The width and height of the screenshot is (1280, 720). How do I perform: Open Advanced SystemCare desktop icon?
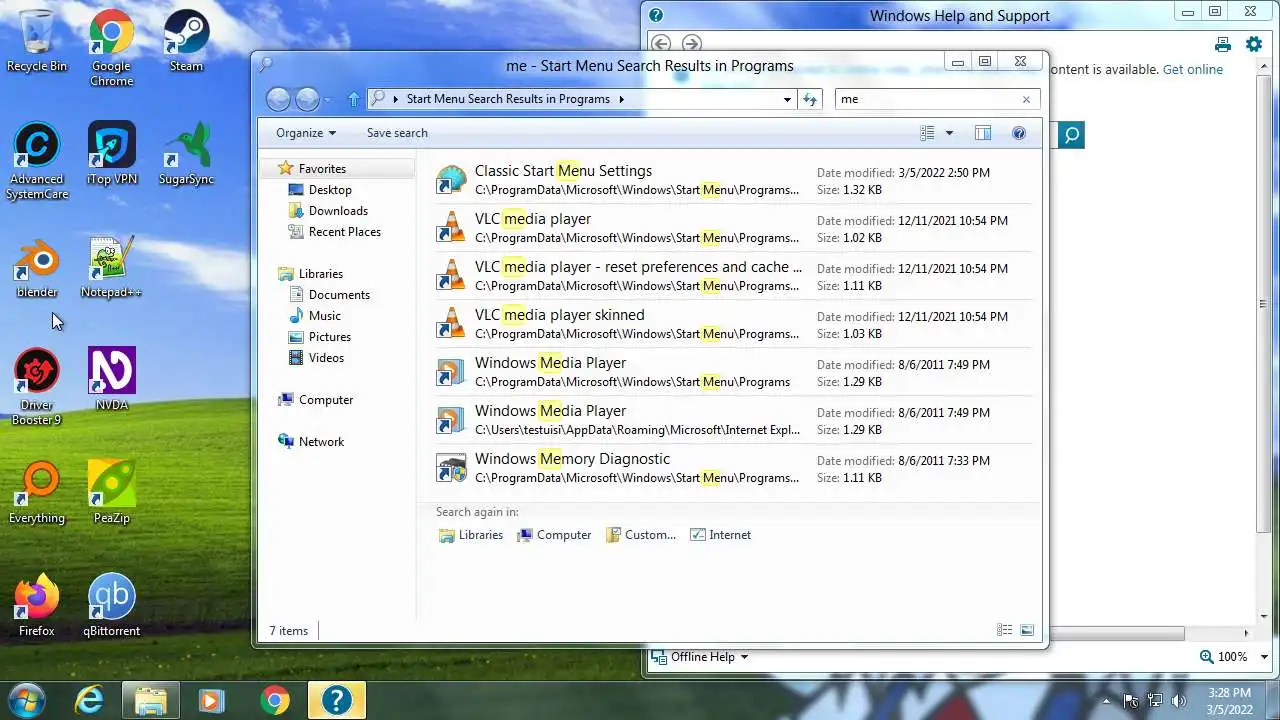[37, 161]
